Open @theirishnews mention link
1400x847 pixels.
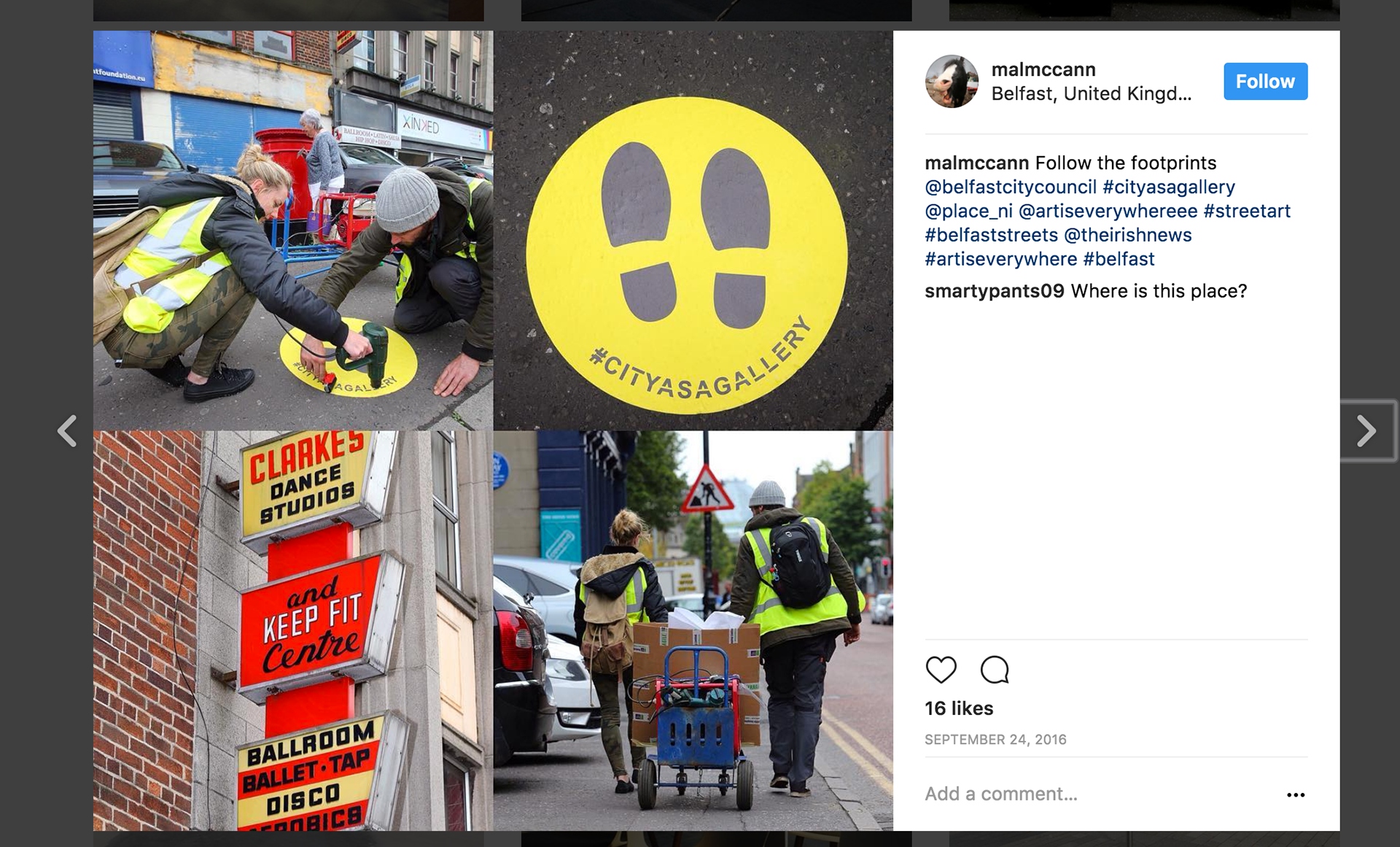pos(1127,235)
